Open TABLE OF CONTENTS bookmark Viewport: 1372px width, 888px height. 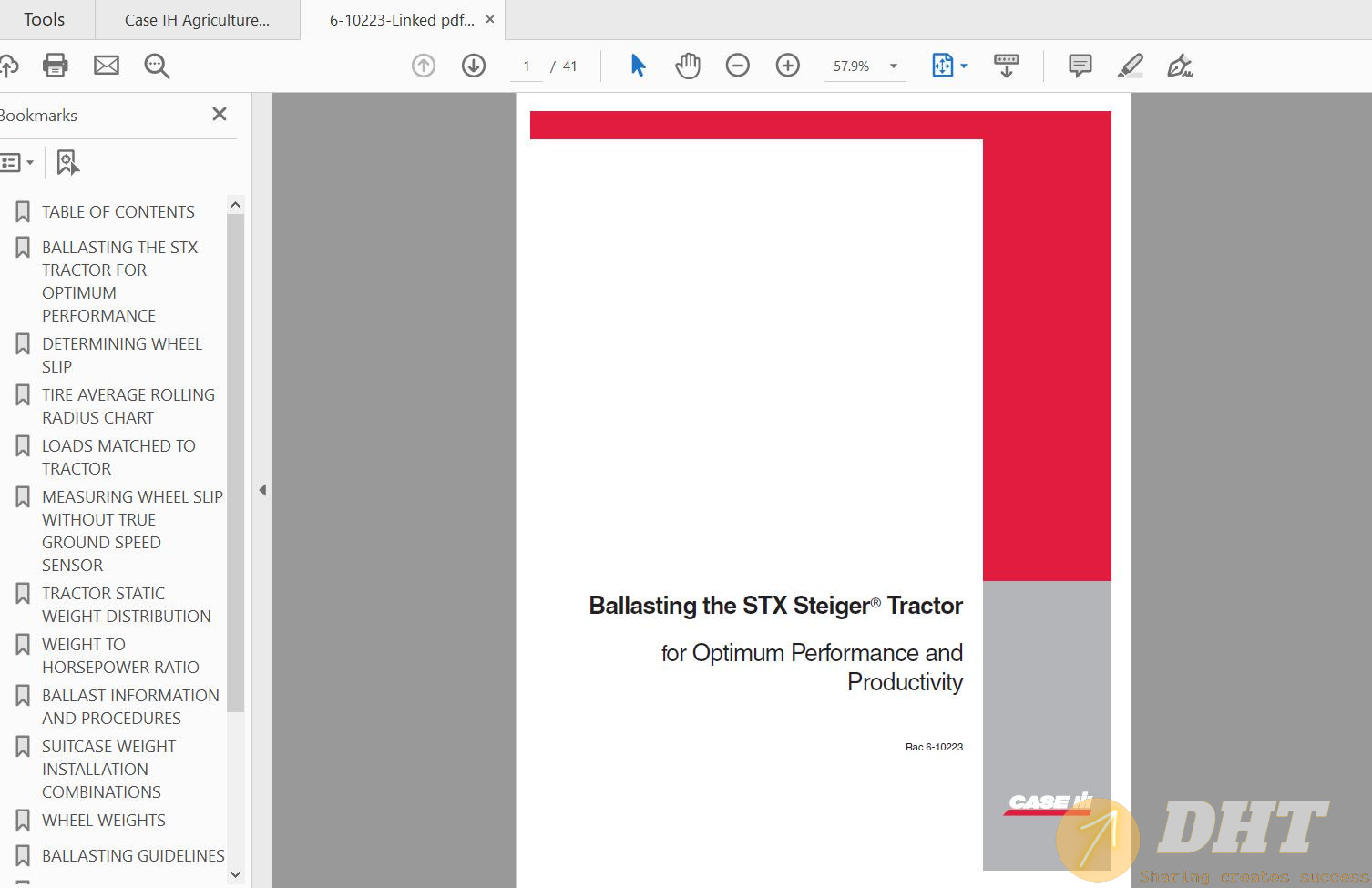point(118,212)
